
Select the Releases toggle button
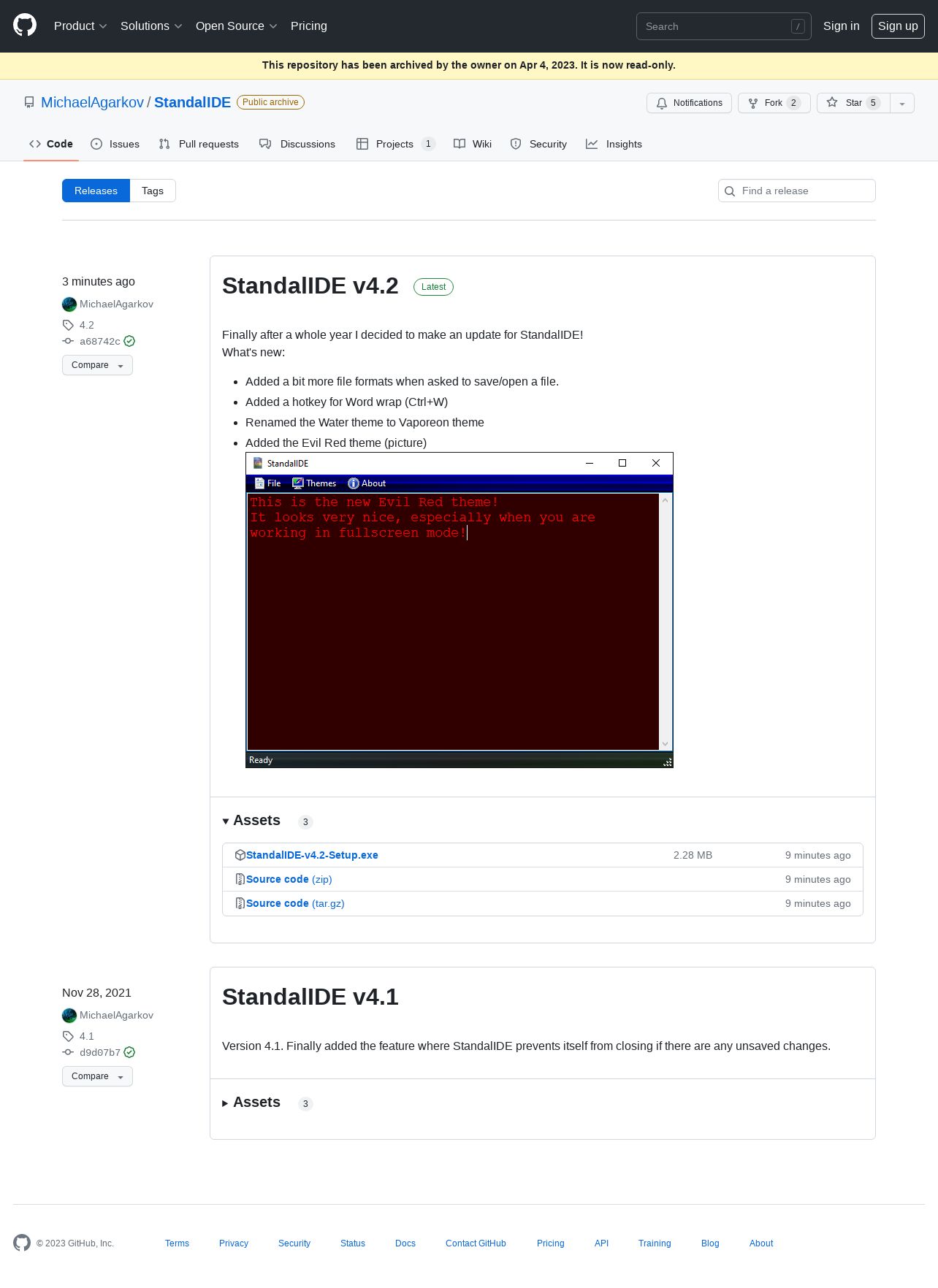pos(96,191)
